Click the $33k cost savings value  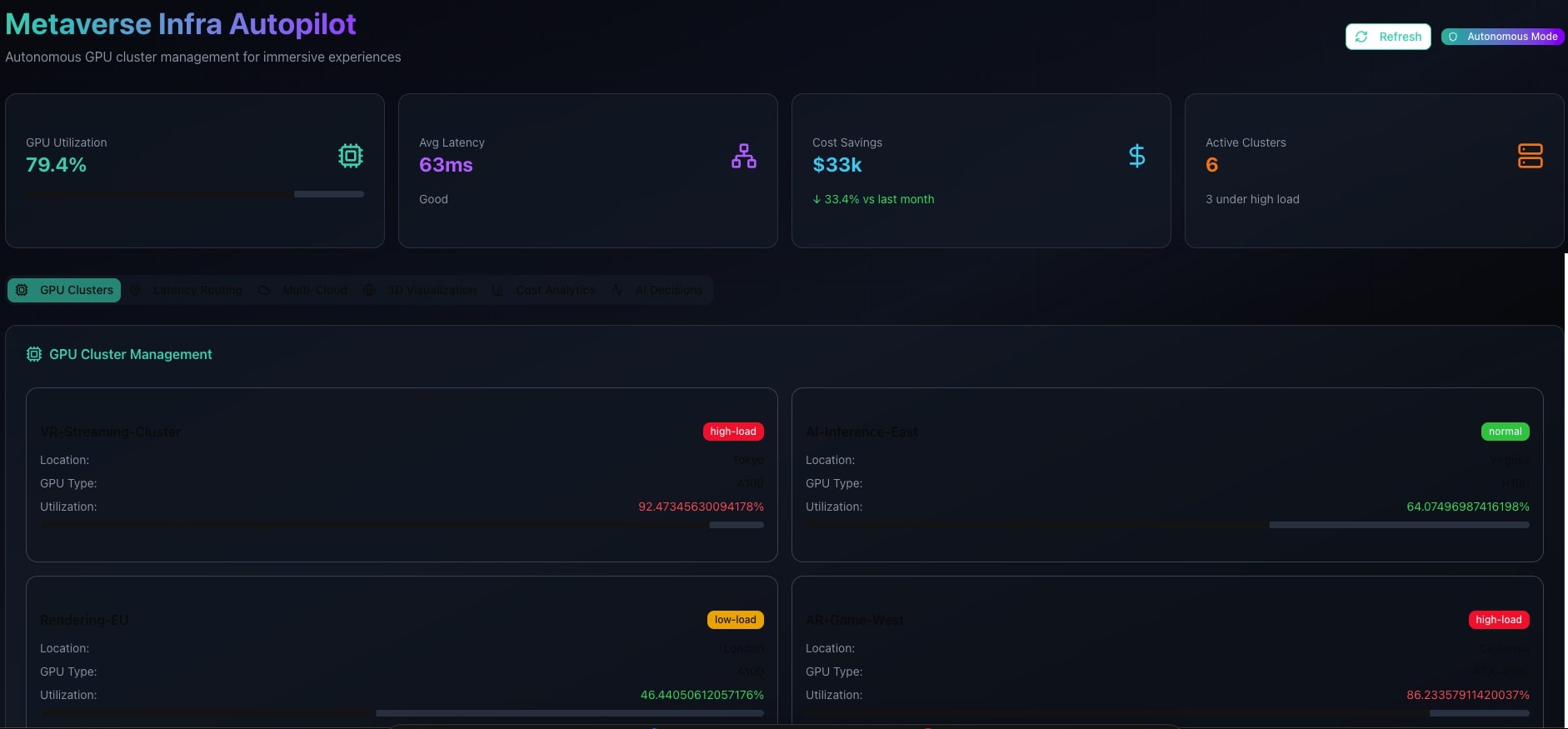point(837,165)
